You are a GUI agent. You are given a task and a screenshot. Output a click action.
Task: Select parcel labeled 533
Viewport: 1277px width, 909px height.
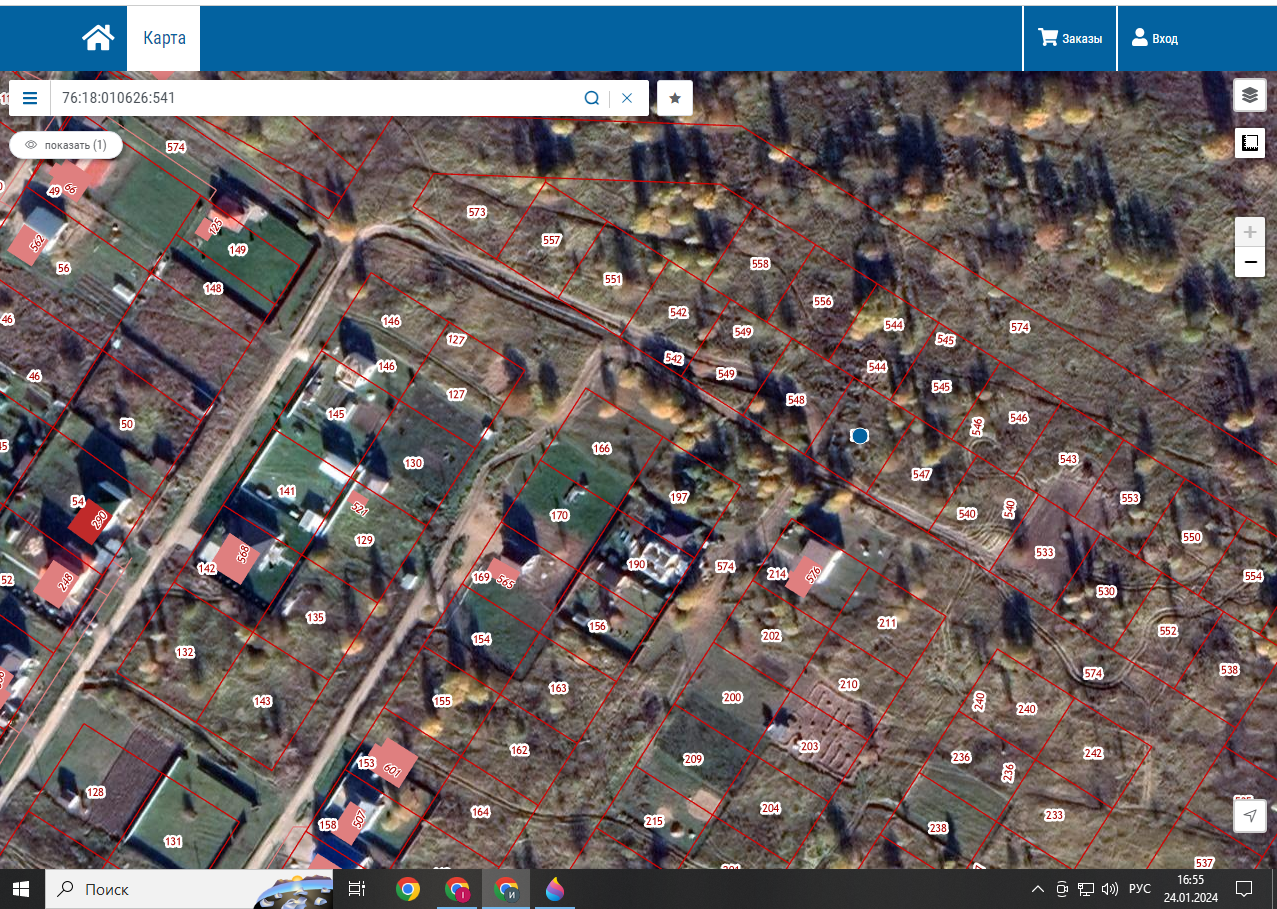click(1045, 552)
